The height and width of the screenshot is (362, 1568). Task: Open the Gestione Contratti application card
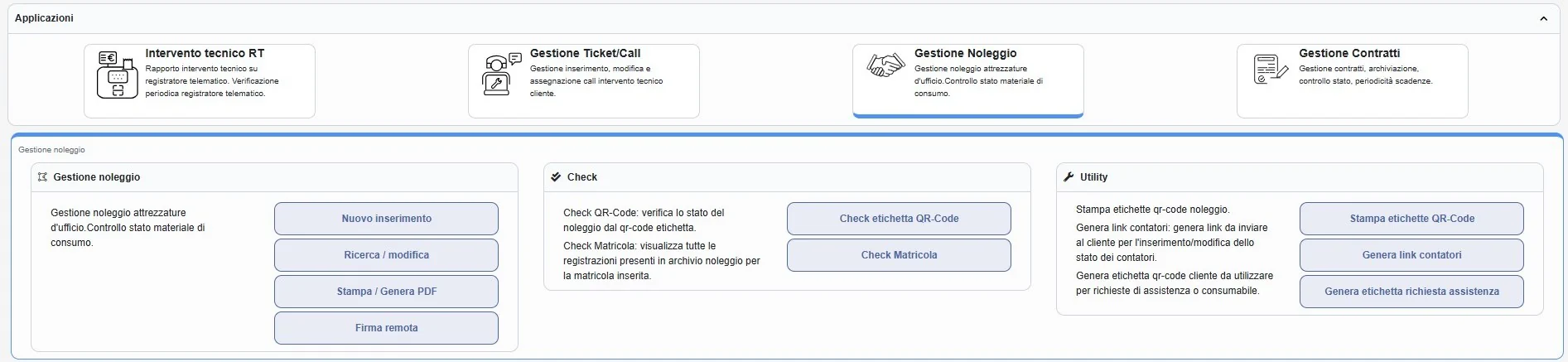click(x=1353, y=81)
